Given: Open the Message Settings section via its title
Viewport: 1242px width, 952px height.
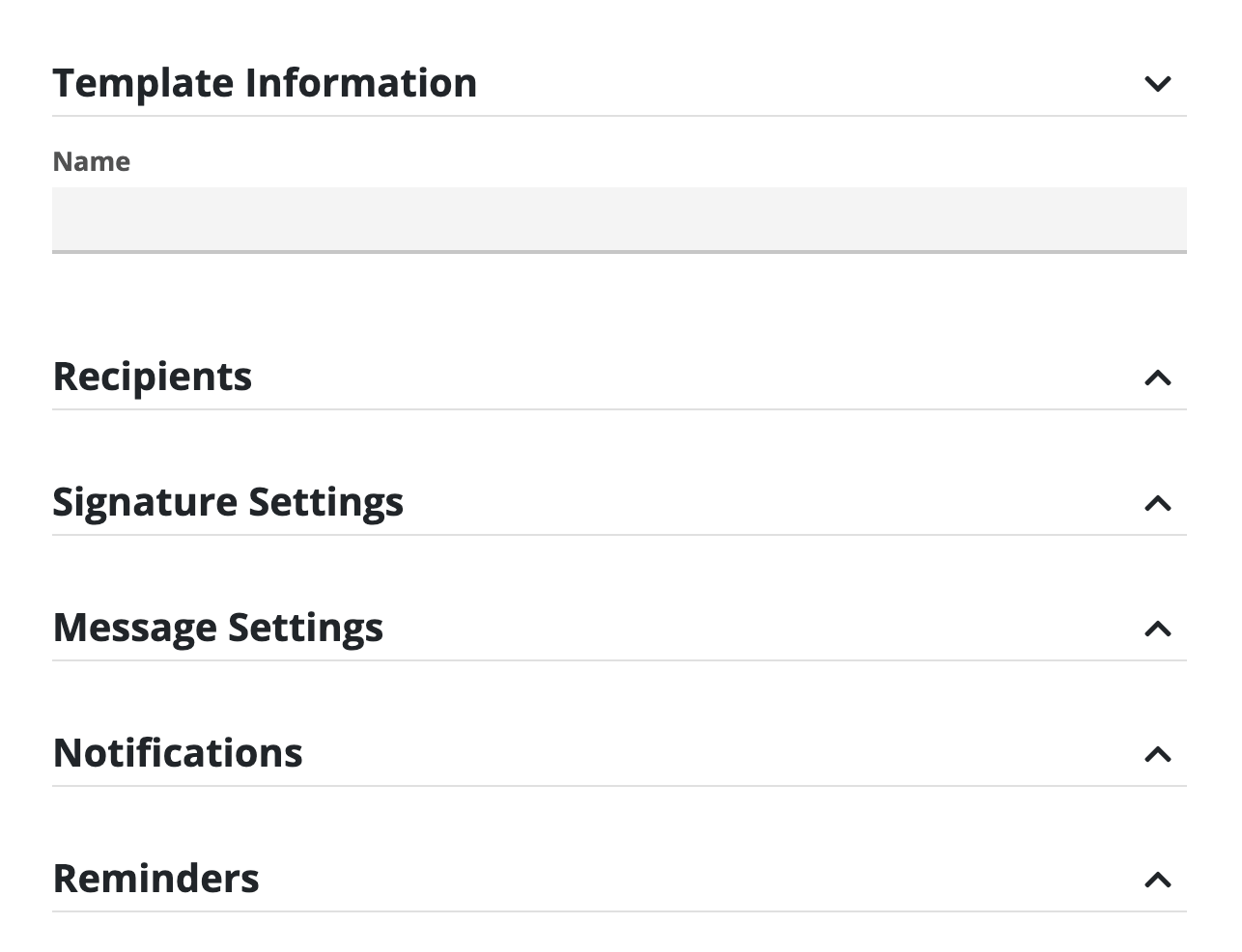Looking at the screenshot, I should [218, 628].
